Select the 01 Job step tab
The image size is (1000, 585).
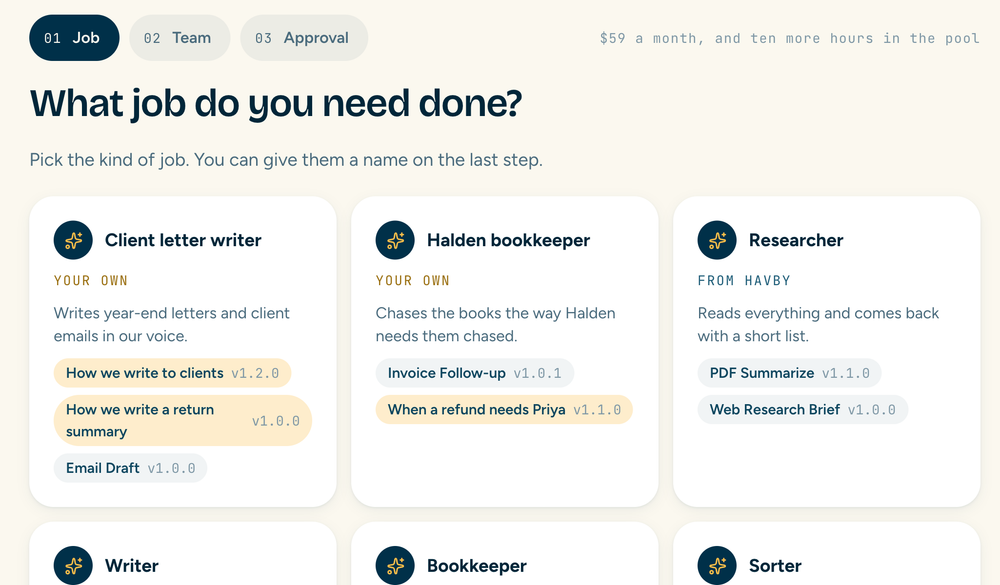coord(74,38)
